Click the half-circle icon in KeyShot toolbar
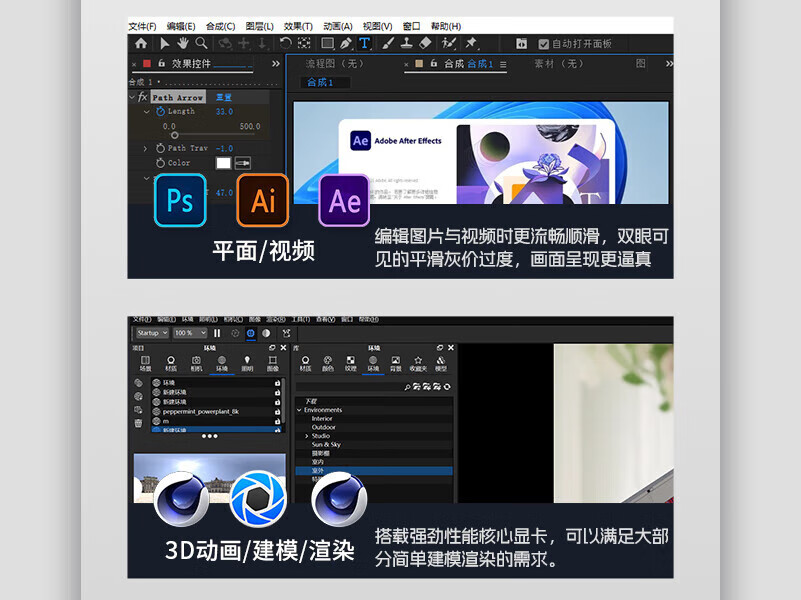 (x=266, y=333)
